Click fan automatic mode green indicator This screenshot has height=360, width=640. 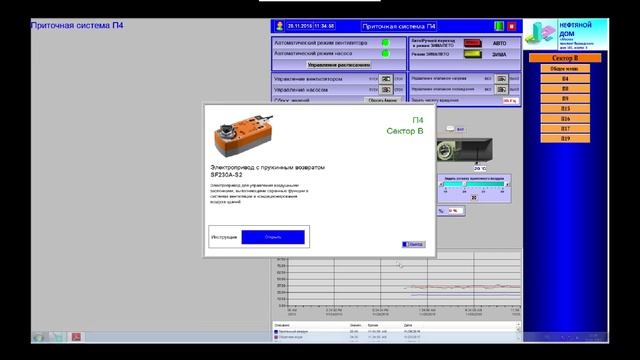pyautogui.click(x=385, y=42)
